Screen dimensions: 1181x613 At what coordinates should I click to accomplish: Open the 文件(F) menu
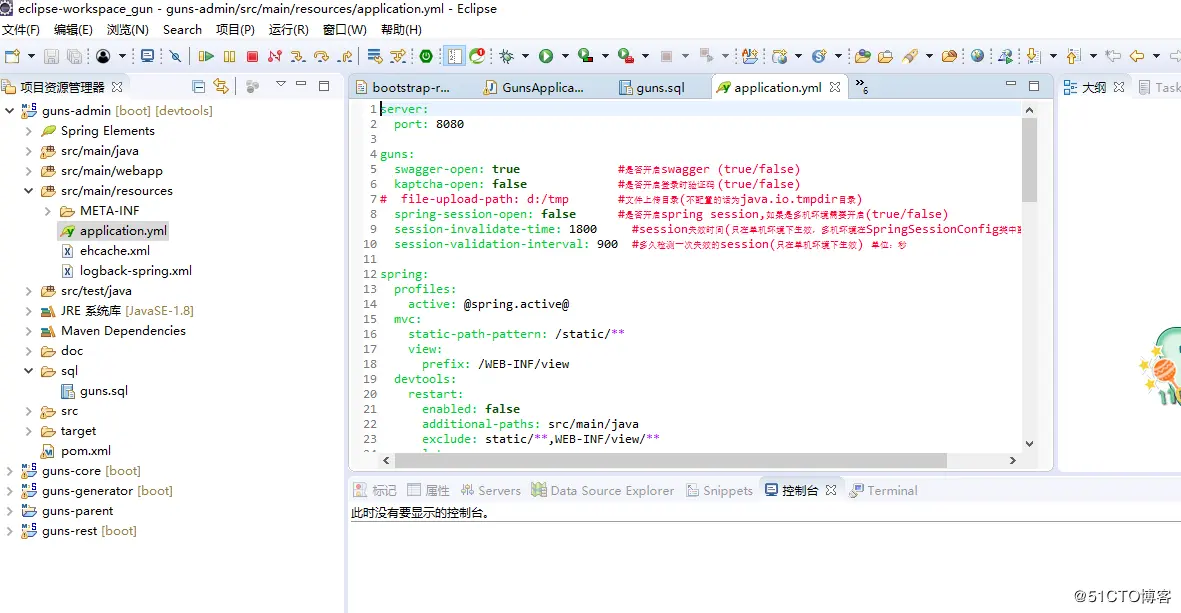(x=20, y=29)
